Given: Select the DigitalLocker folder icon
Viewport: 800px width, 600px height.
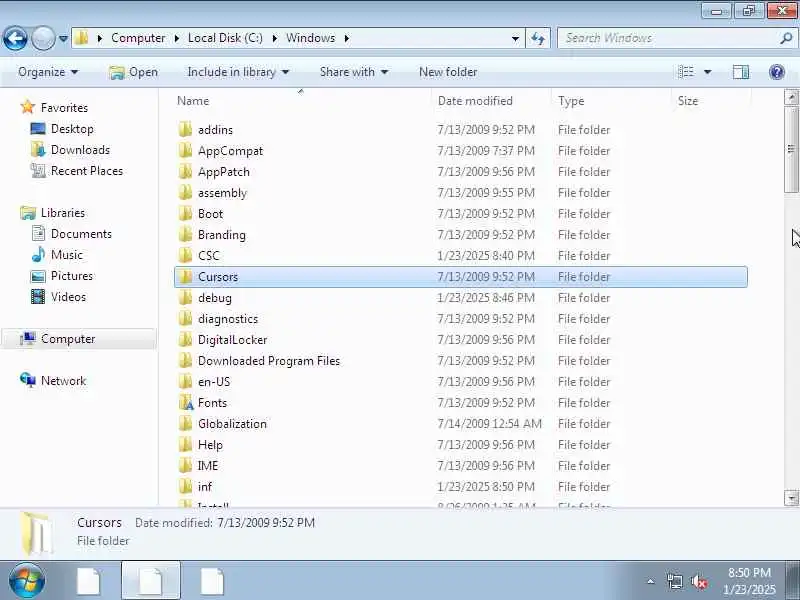Looking at the screenshot, I should [185, 339].
